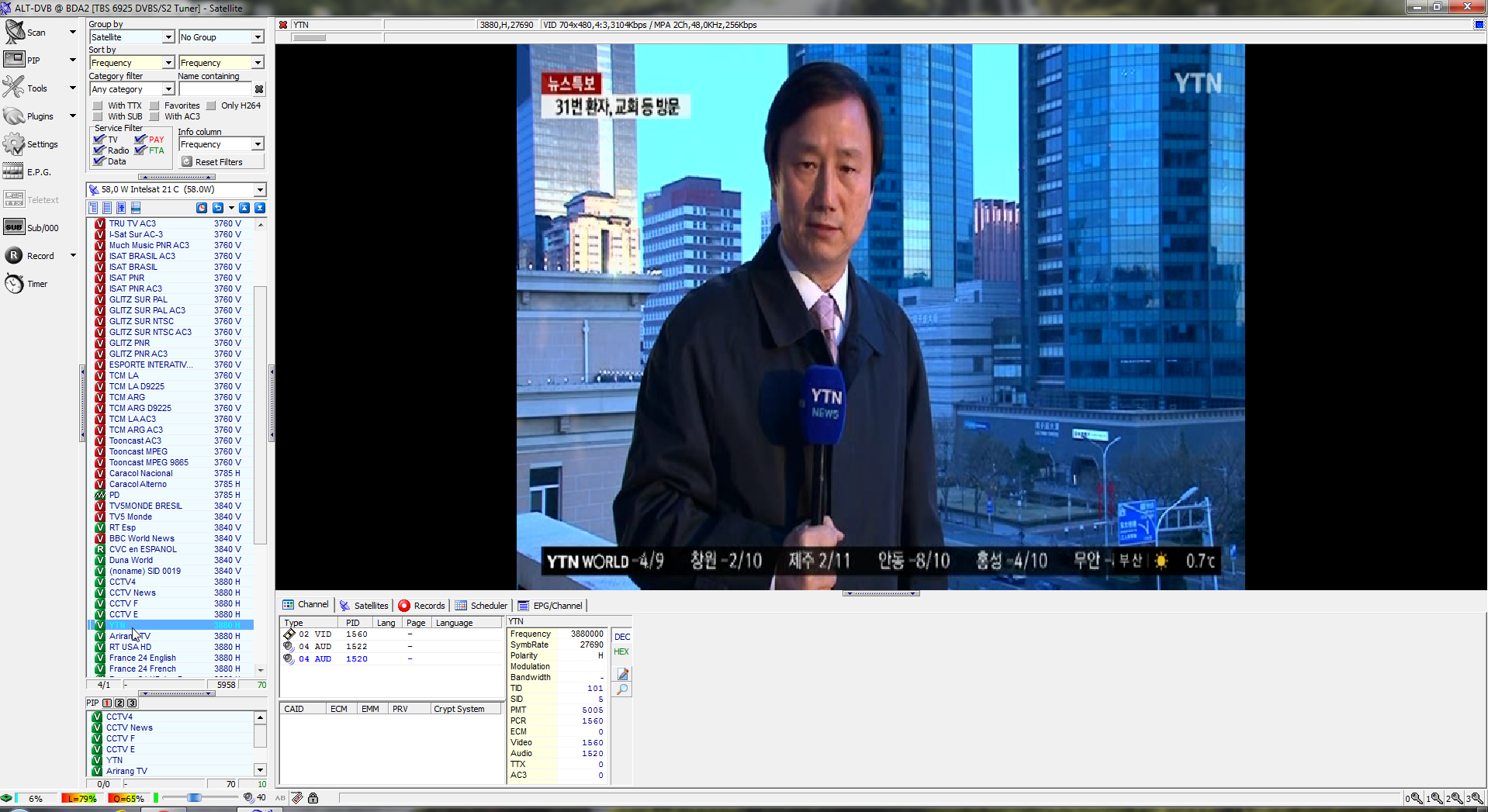
Task: Open the Timer clock tool
Action: click(x=26, y=284)
